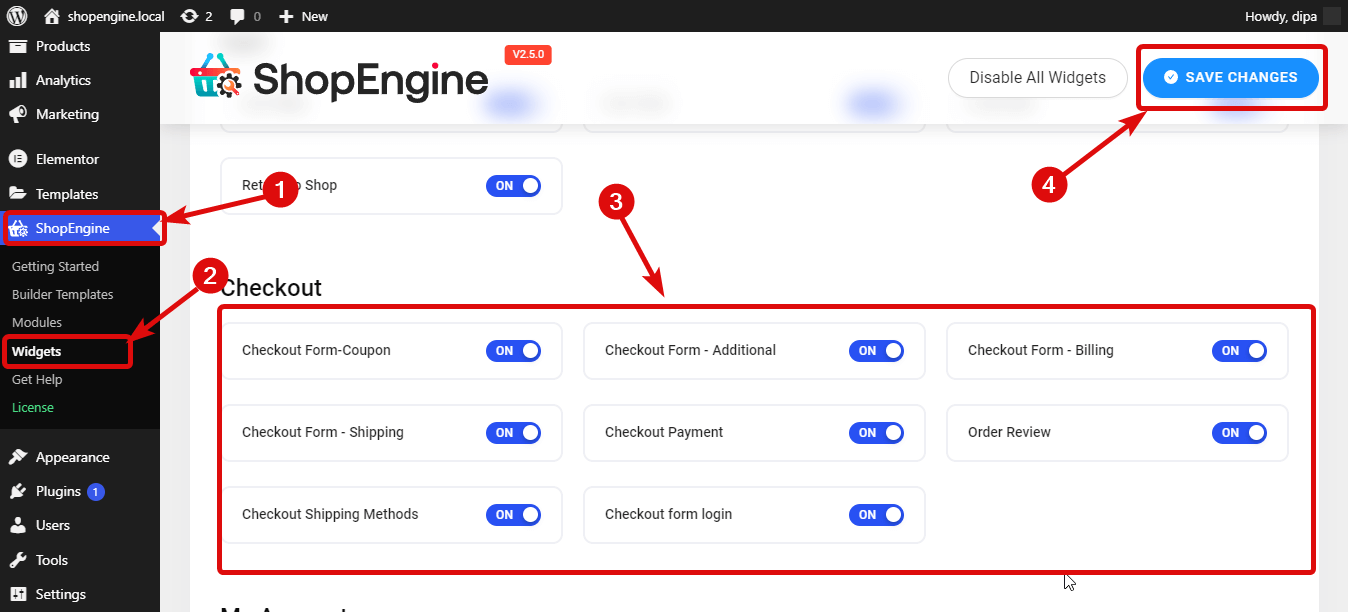The image size is (1348, 612).
Task: Disable the Checkout Form - Billing widget
Action: point(1239,351)
